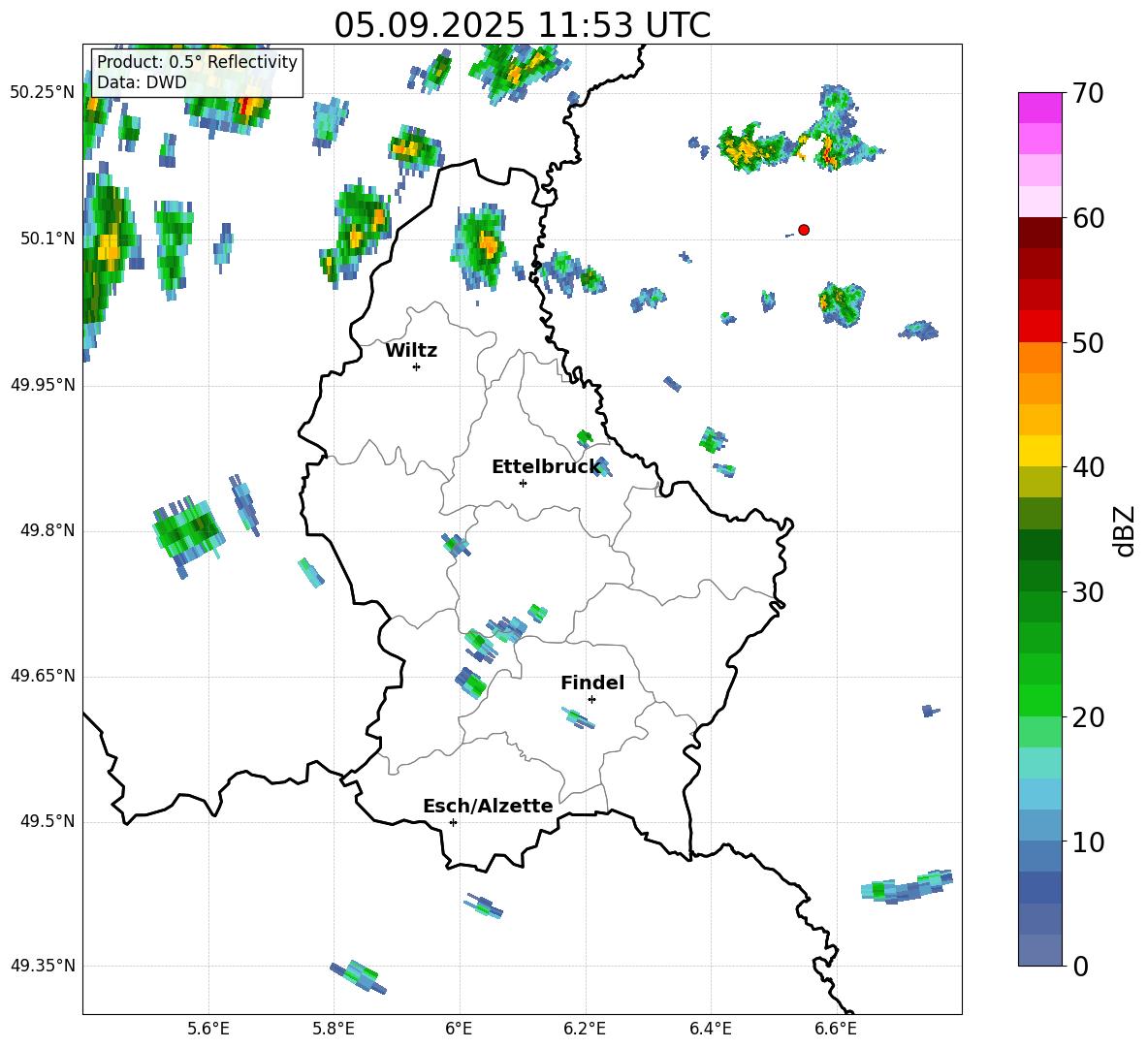Click the 49.35°N latitude label
Screen dimensions: 1148x1048
pyautogui.click(x=43, y=966)
